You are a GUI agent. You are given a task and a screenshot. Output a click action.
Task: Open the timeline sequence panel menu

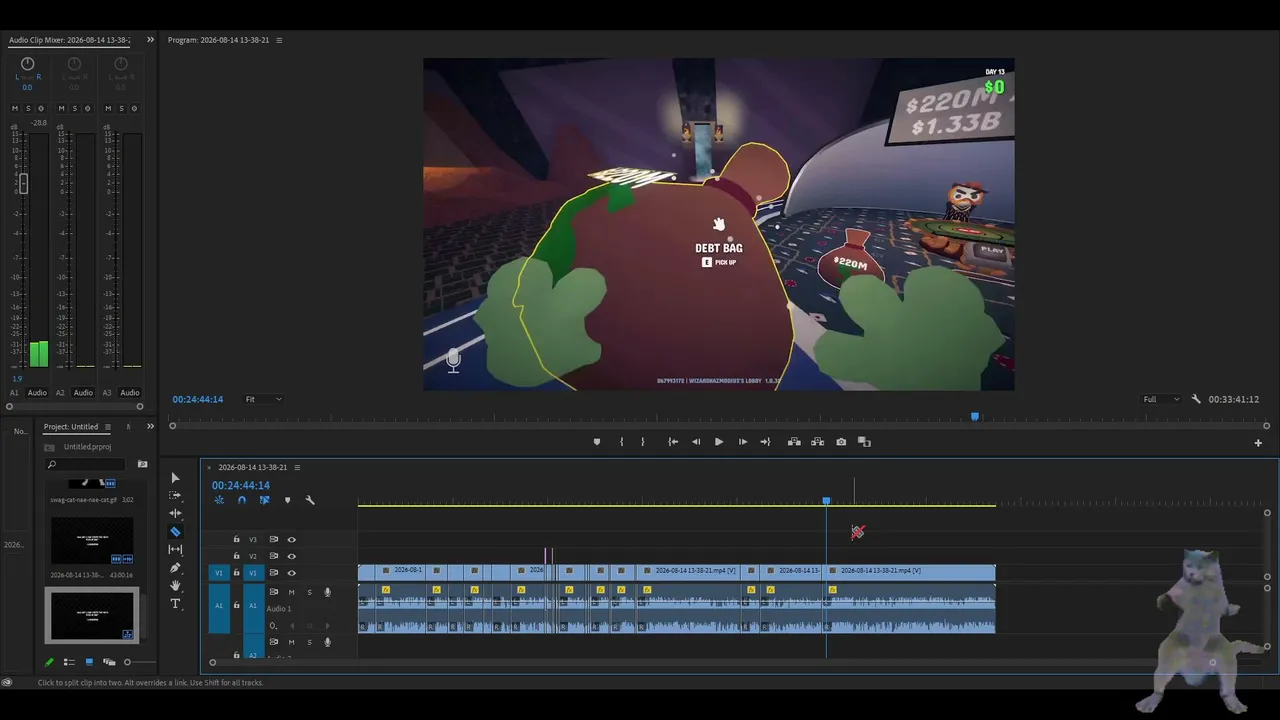coord(297,467)
